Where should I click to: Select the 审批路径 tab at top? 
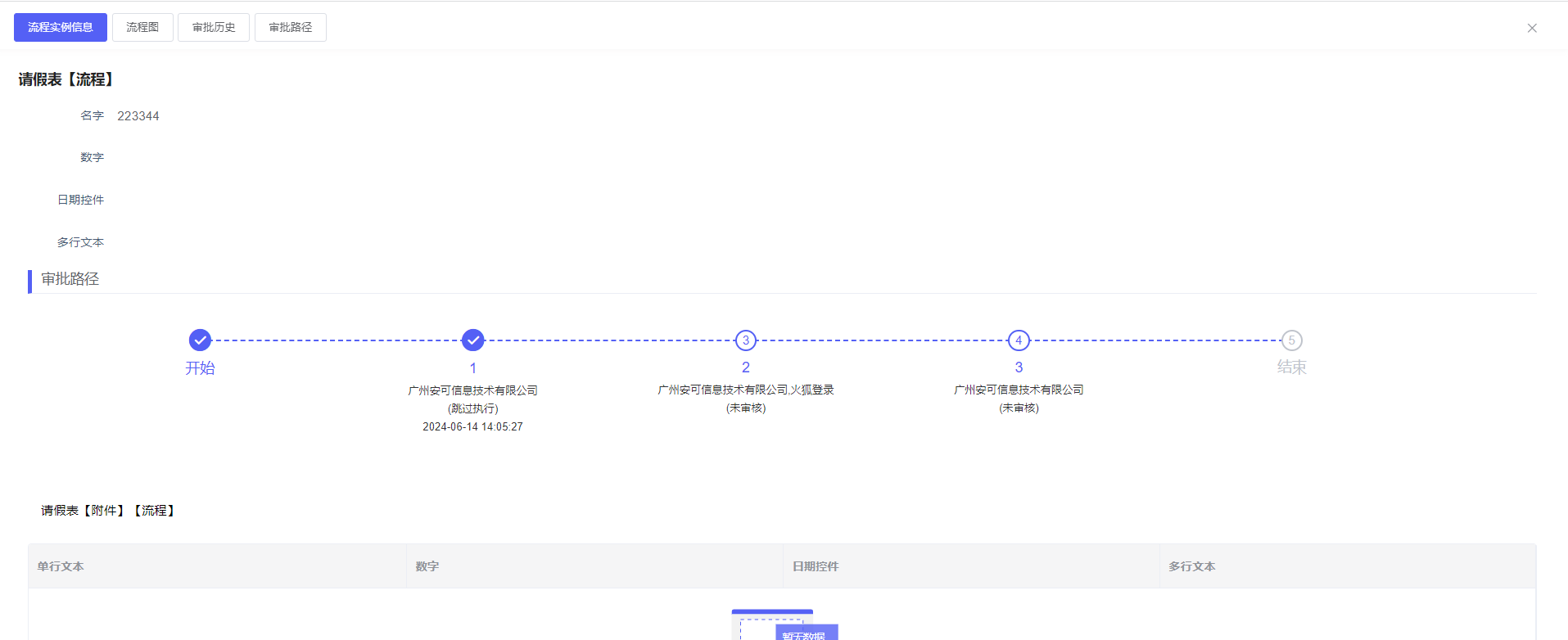(x=291, y=27)
